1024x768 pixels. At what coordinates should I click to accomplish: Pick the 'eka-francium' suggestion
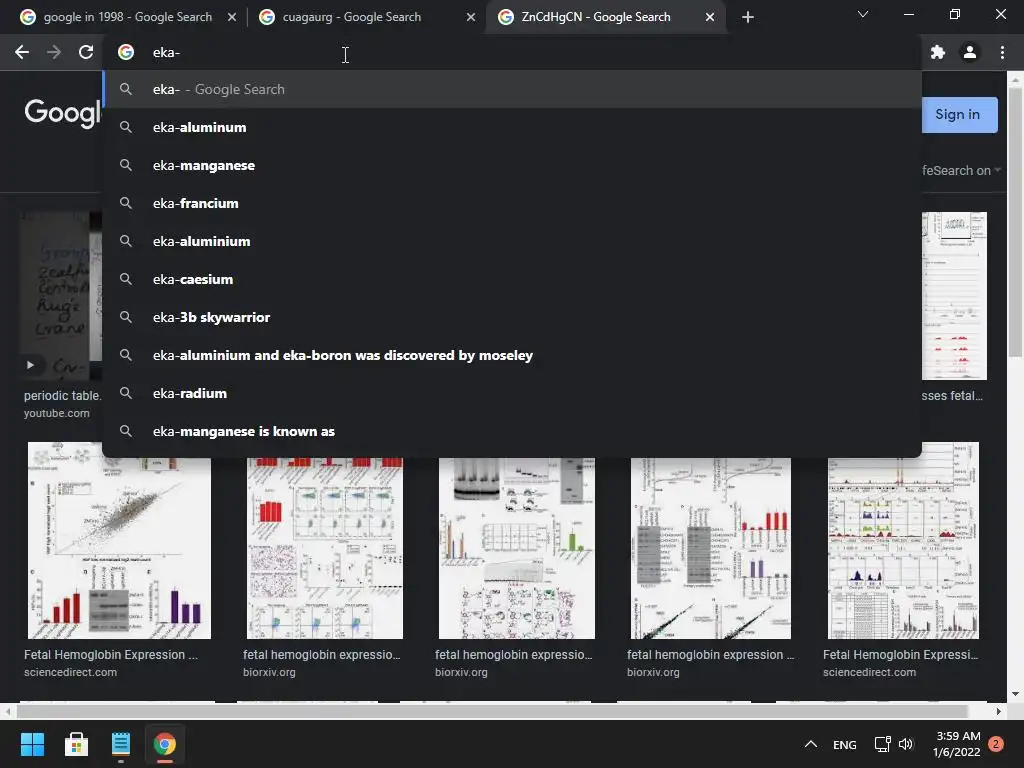(512, 203)
